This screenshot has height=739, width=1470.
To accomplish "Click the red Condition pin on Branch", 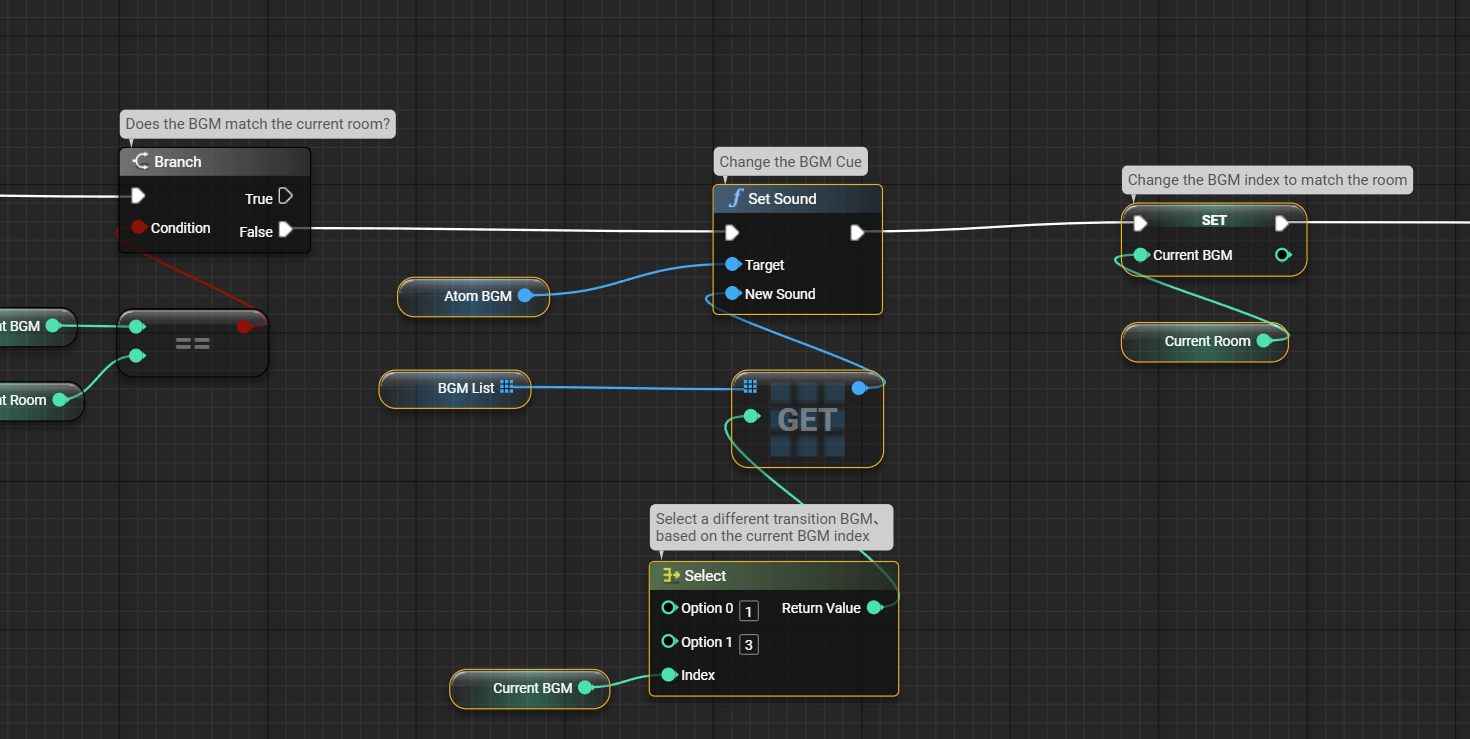I will tap(139, 227).
